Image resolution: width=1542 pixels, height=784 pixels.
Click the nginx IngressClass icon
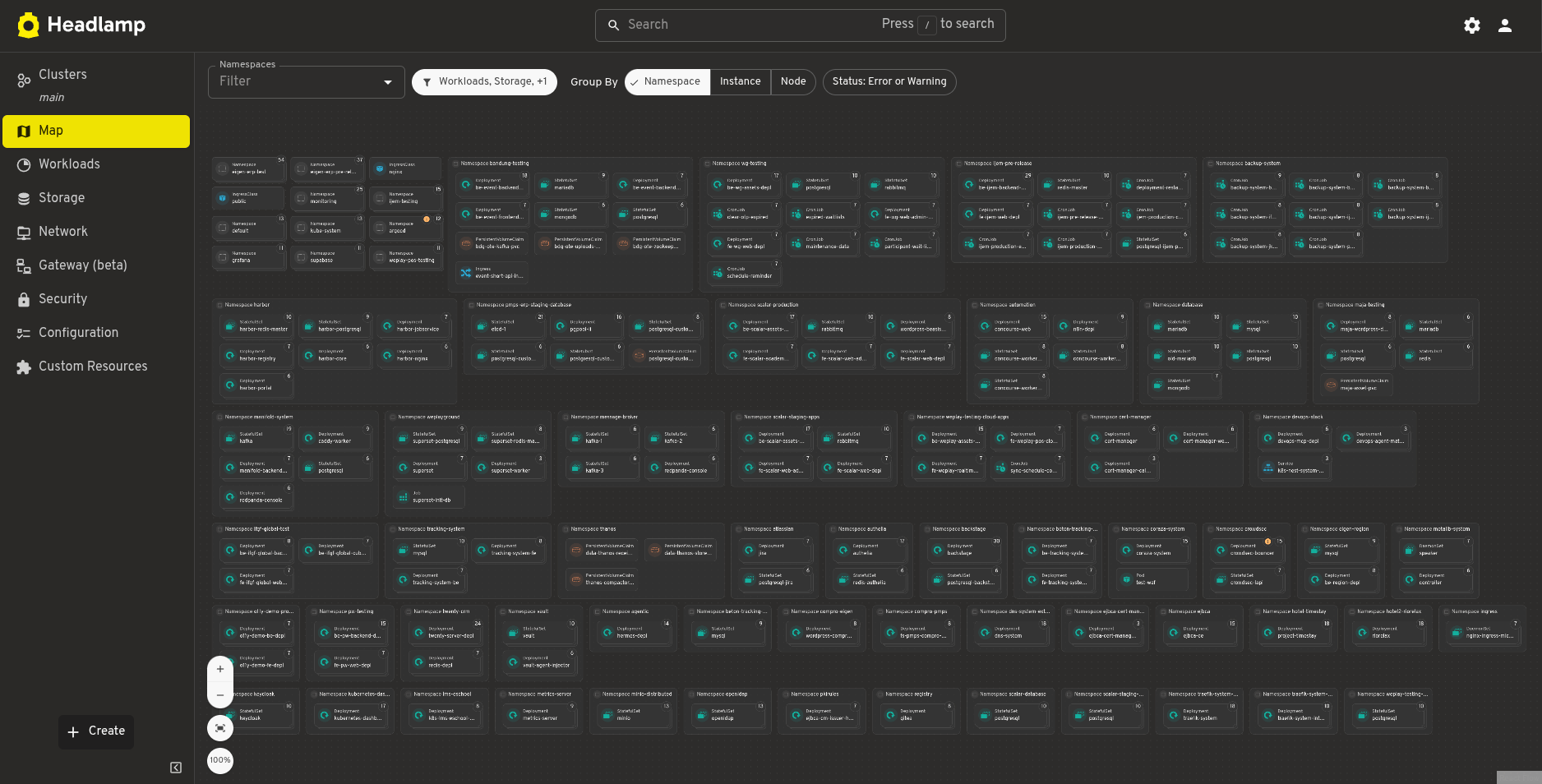(380, 168)
